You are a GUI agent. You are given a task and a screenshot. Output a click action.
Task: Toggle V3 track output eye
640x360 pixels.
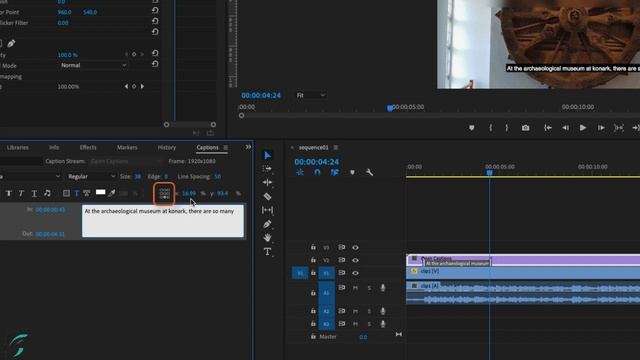click(x=355, y=247)
